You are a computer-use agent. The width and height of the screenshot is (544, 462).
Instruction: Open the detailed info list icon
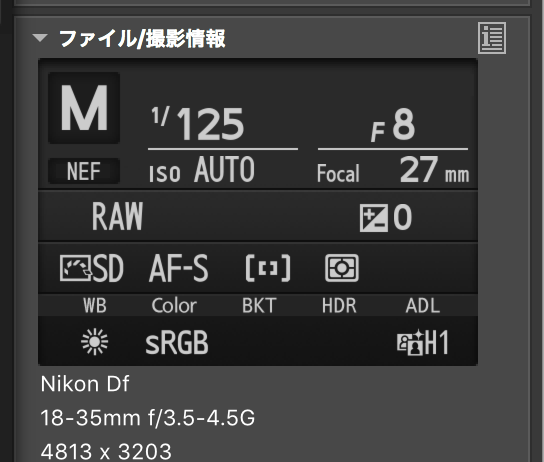(x=492, y=38)
